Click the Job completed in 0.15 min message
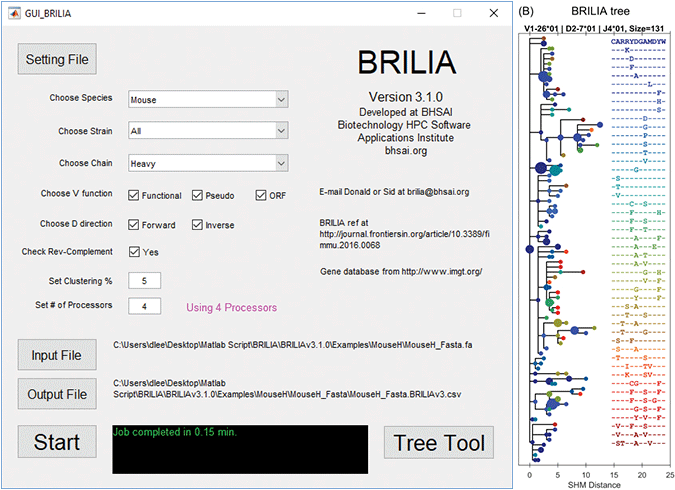 (x=174, y=432)
